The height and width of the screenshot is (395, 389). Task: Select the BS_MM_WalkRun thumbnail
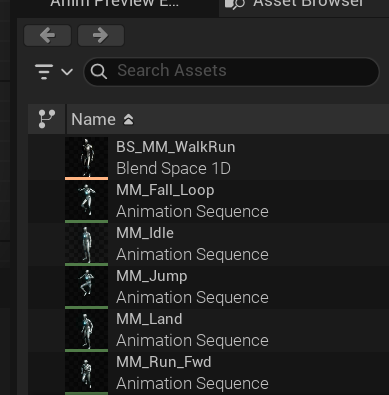click(x=86, y=158)
